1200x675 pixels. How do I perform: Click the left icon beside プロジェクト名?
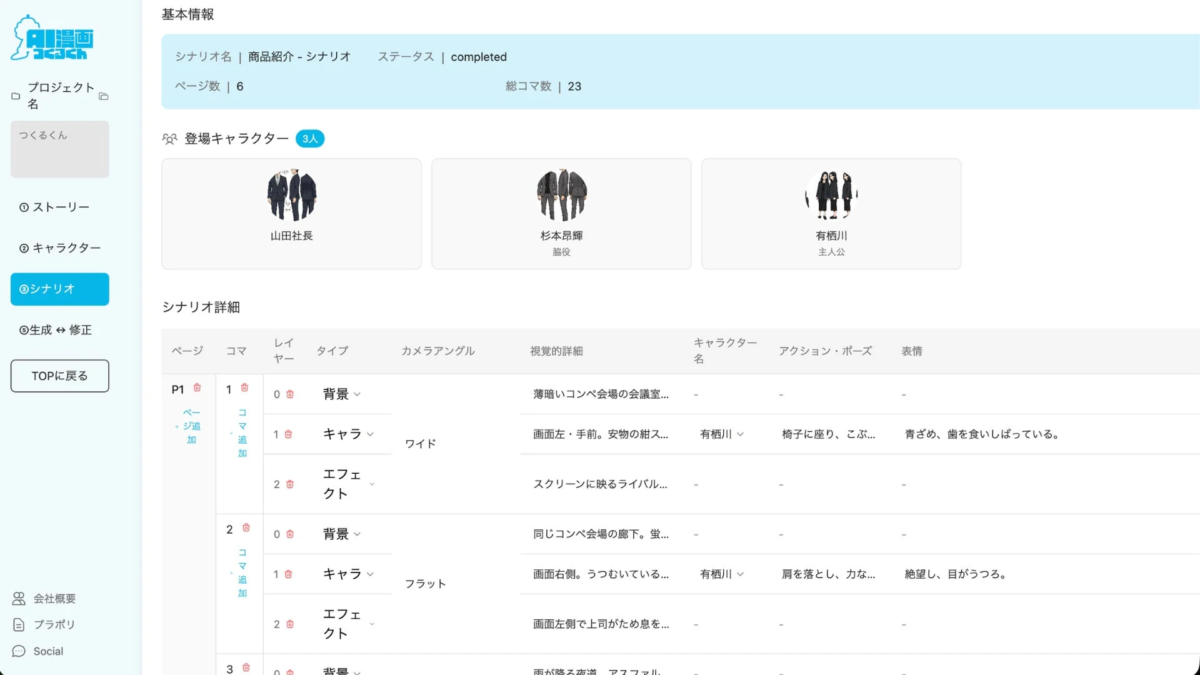pos(16,96)
